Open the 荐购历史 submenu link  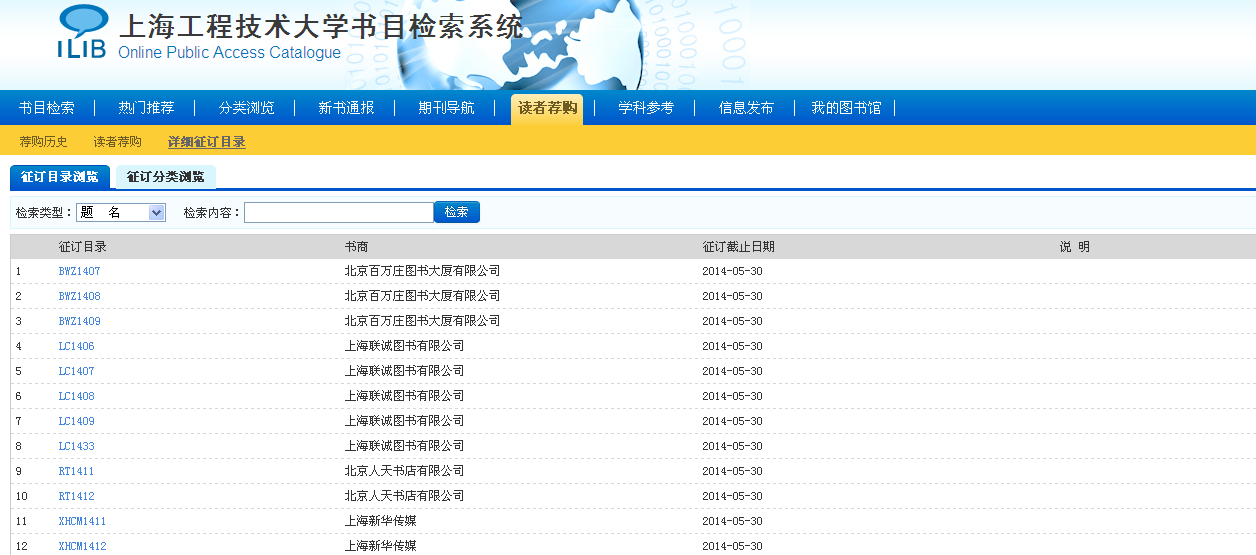tap(44, 142)
